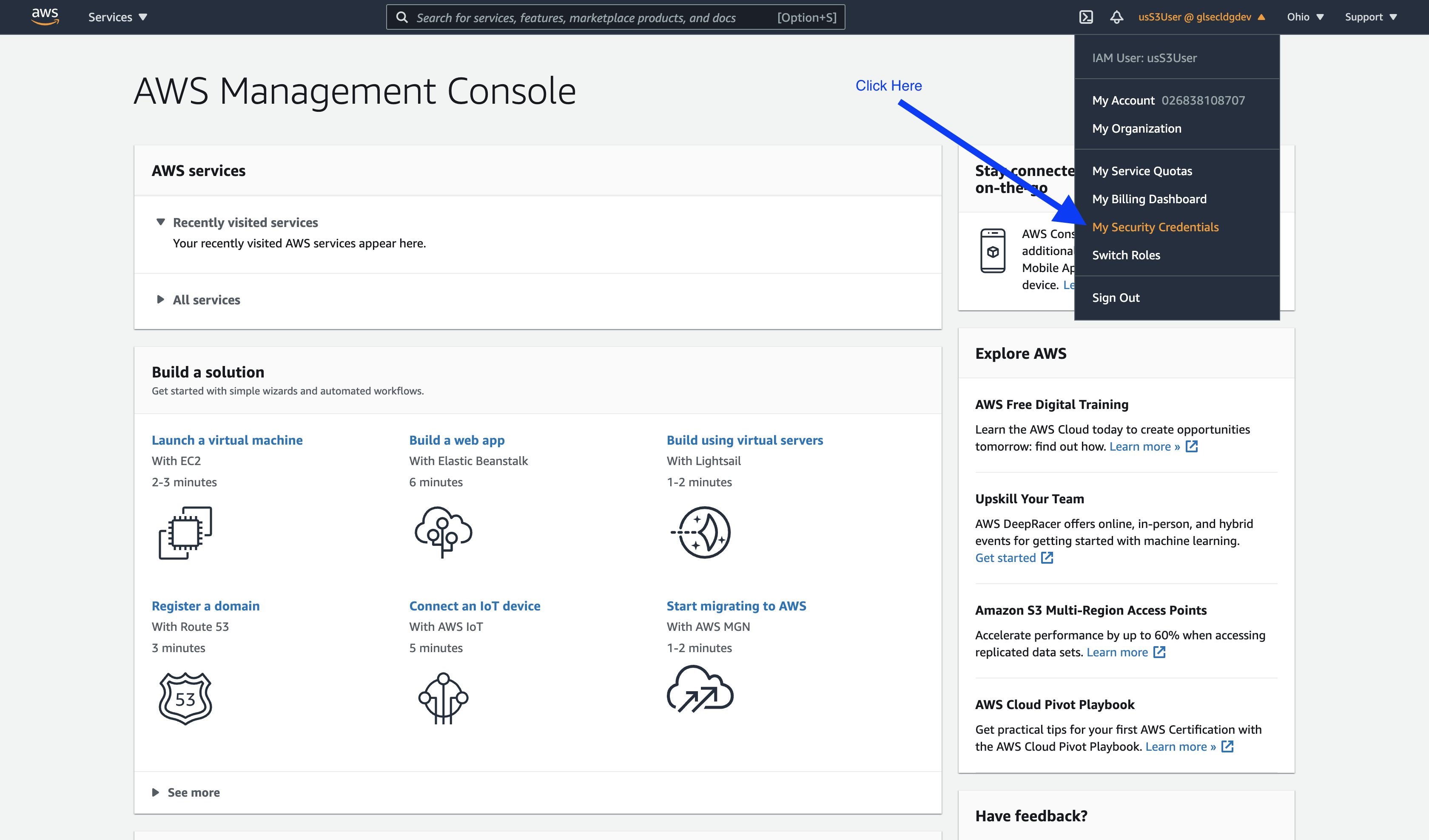Click Get started for DeepRacer
Screen dimensions: 1429x840
[x=1005, y=558]
